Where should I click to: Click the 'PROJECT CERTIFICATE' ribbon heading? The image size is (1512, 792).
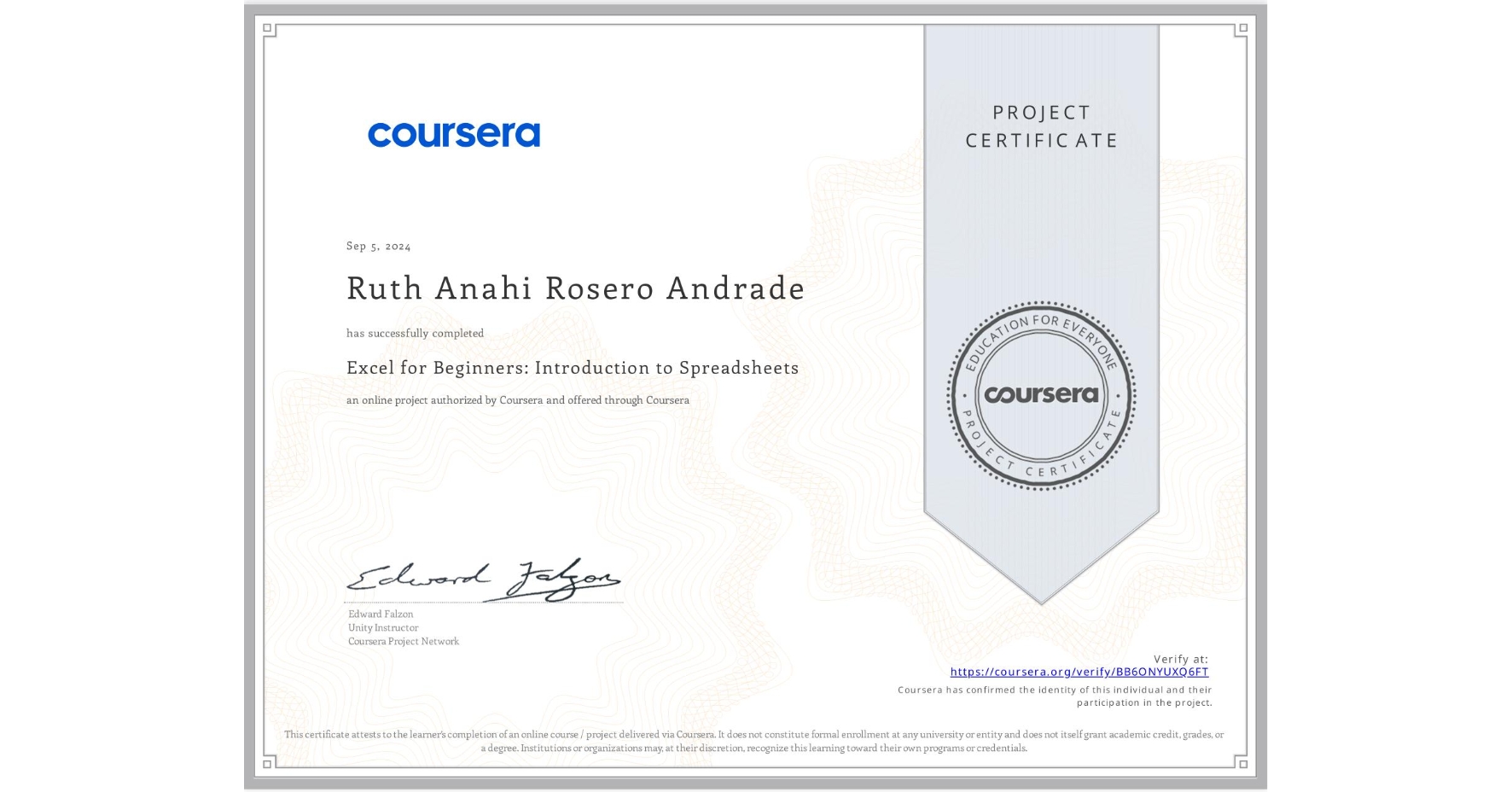[x=1041, y=126]
